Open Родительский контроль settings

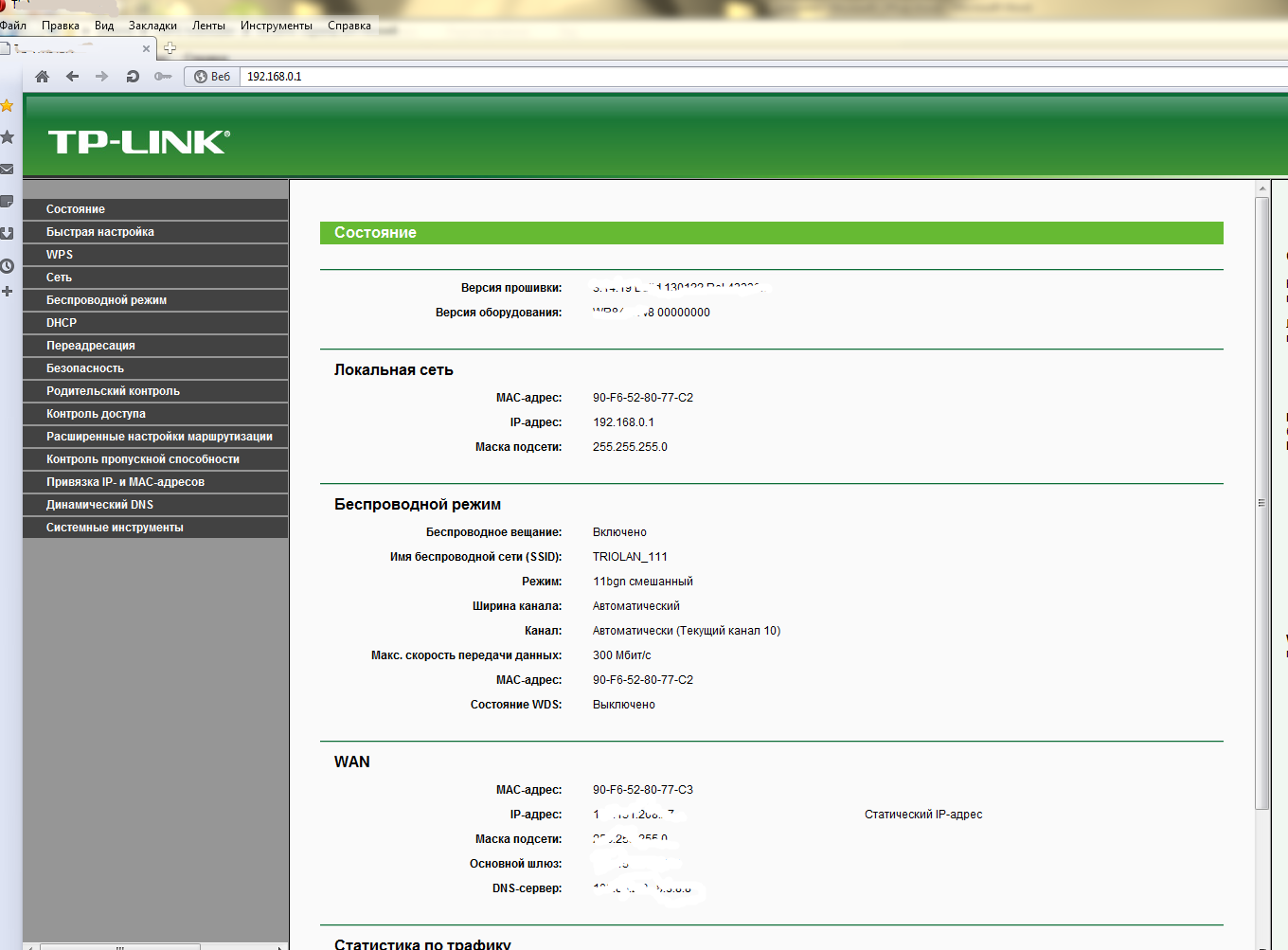113,390
